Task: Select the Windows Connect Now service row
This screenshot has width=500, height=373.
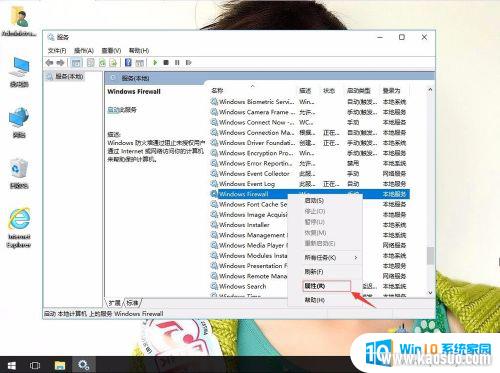Action: click(x=309, y=122)
